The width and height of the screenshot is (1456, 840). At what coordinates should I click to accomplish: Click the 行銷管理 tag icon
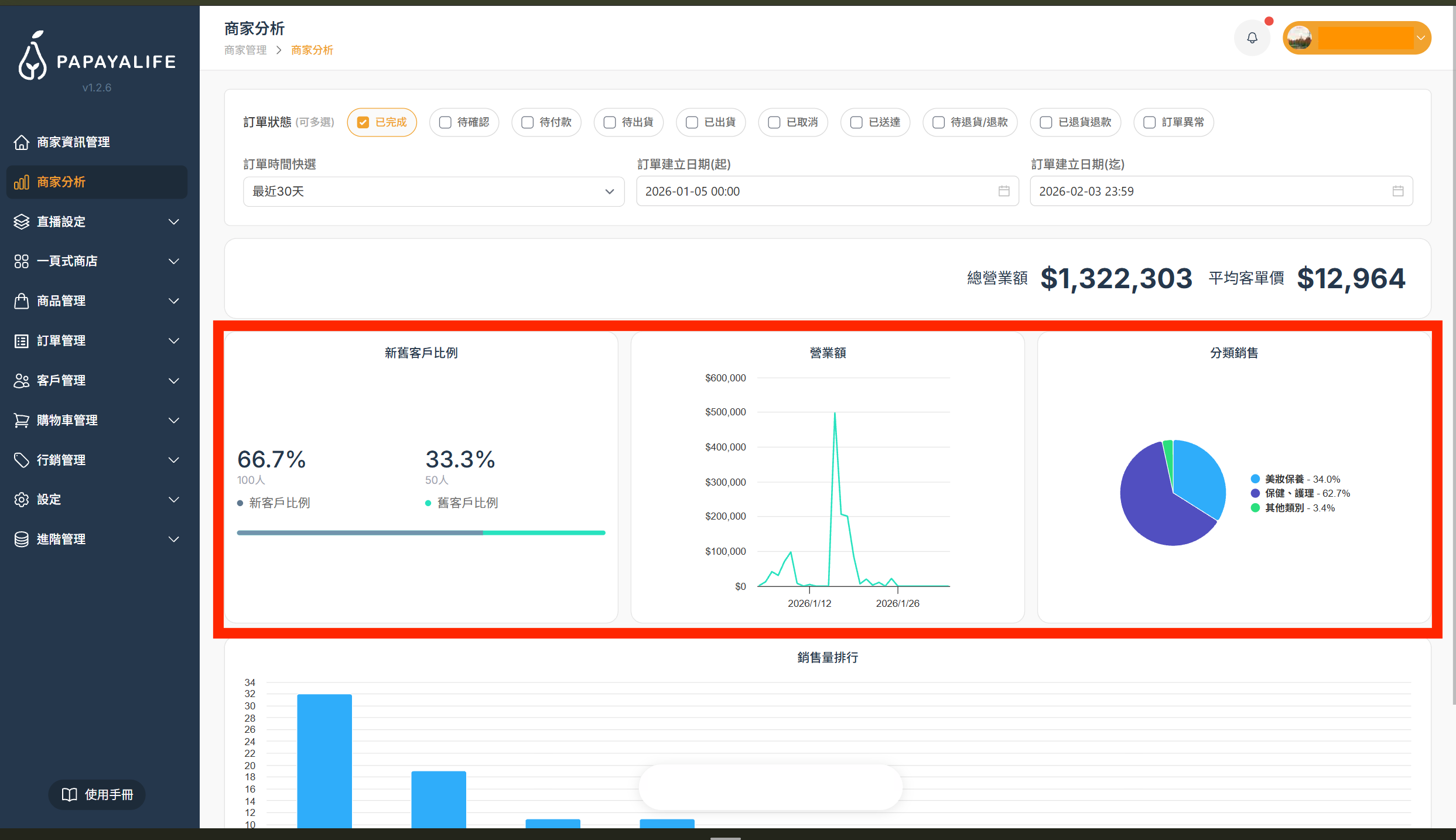click(x=22, y=460)
